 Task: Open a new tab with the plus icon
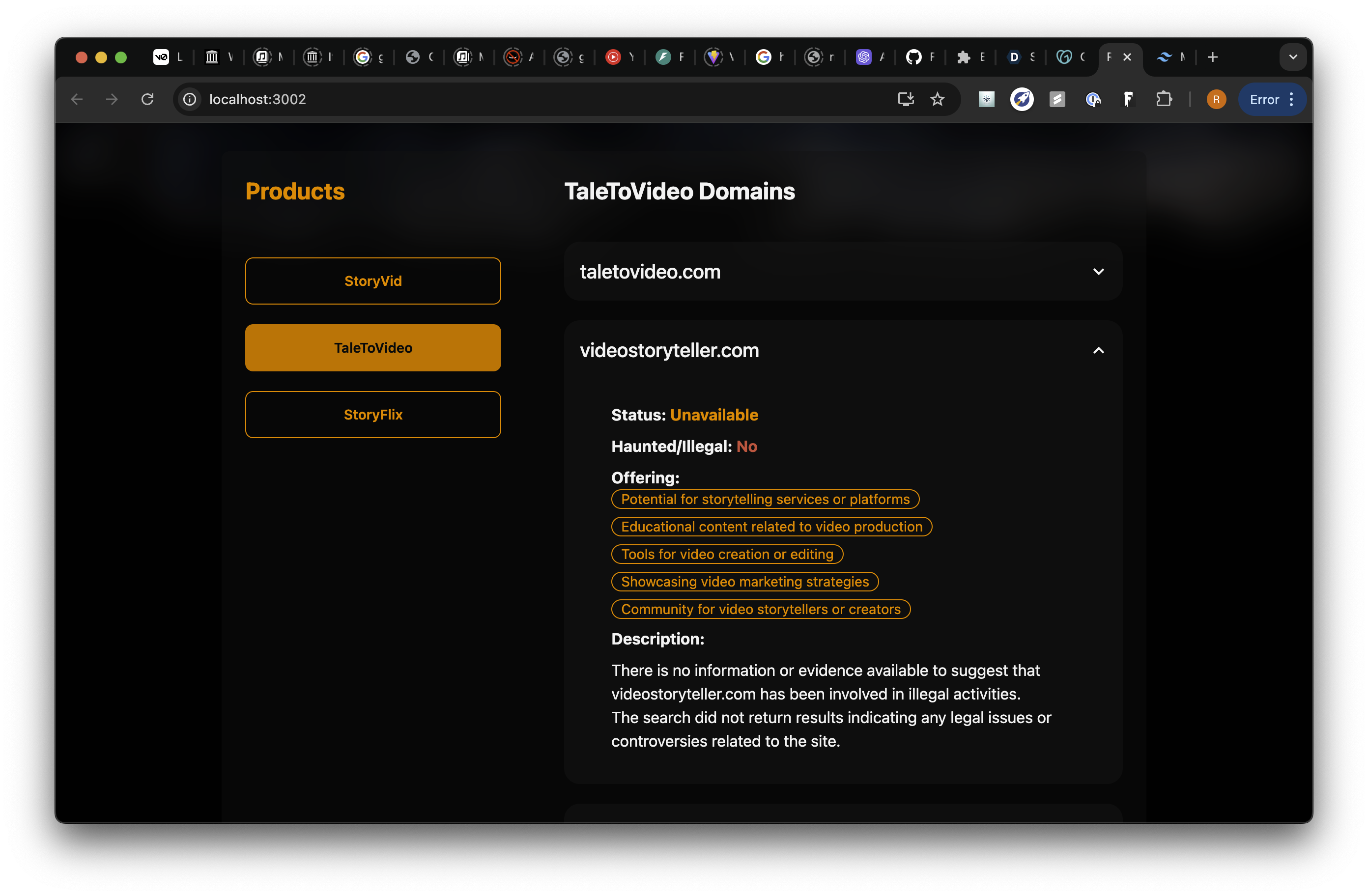[1212, 57]
